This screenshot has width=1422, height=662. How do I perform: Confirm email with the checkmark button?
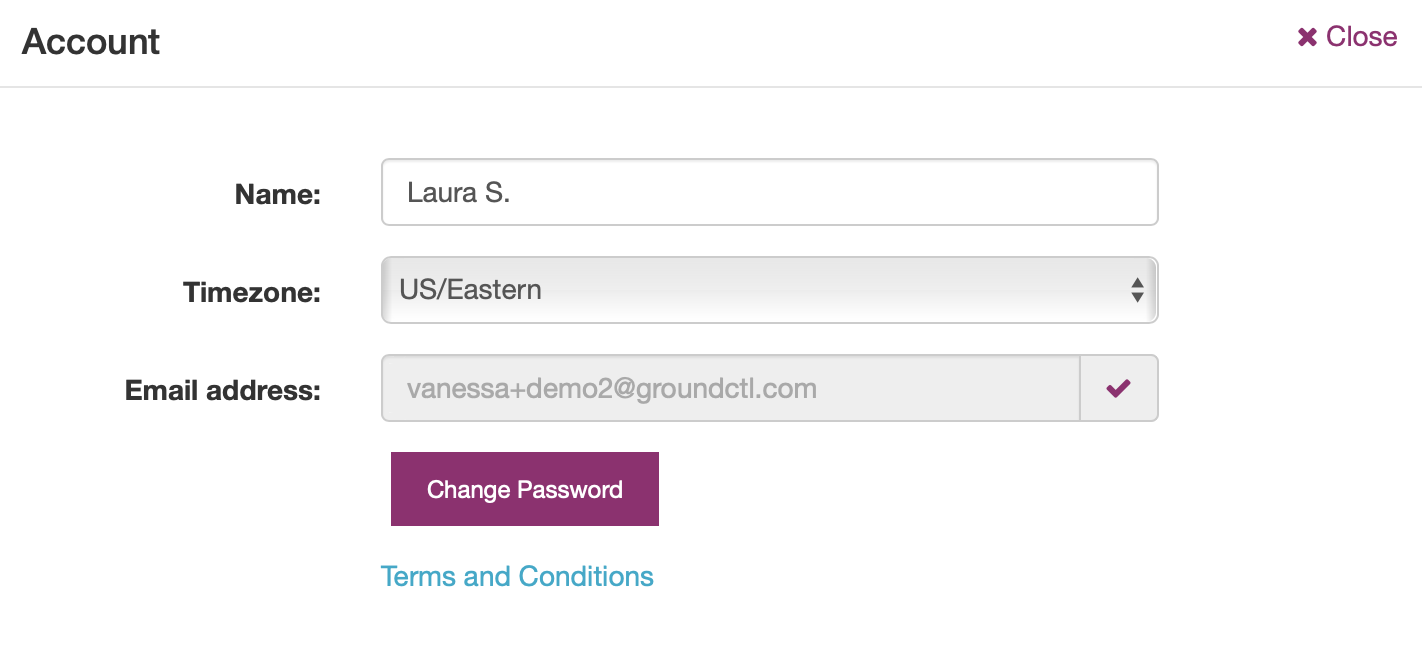[x=1119, y=388]
